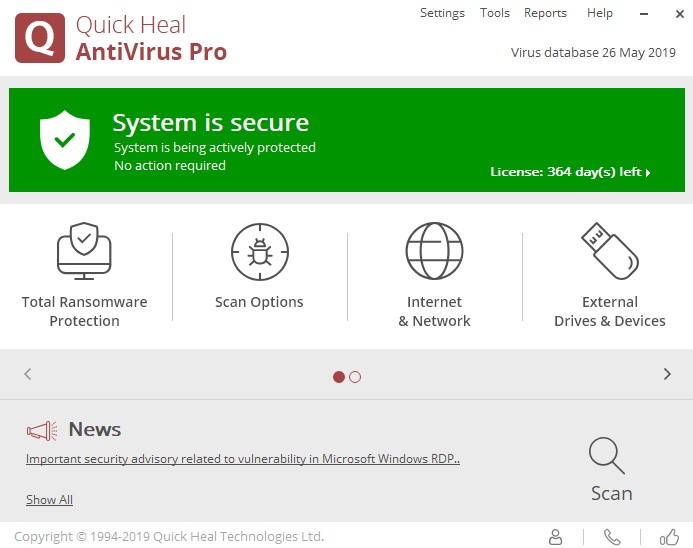
Task: Open the Tools menu
Action: click(495, 13)
